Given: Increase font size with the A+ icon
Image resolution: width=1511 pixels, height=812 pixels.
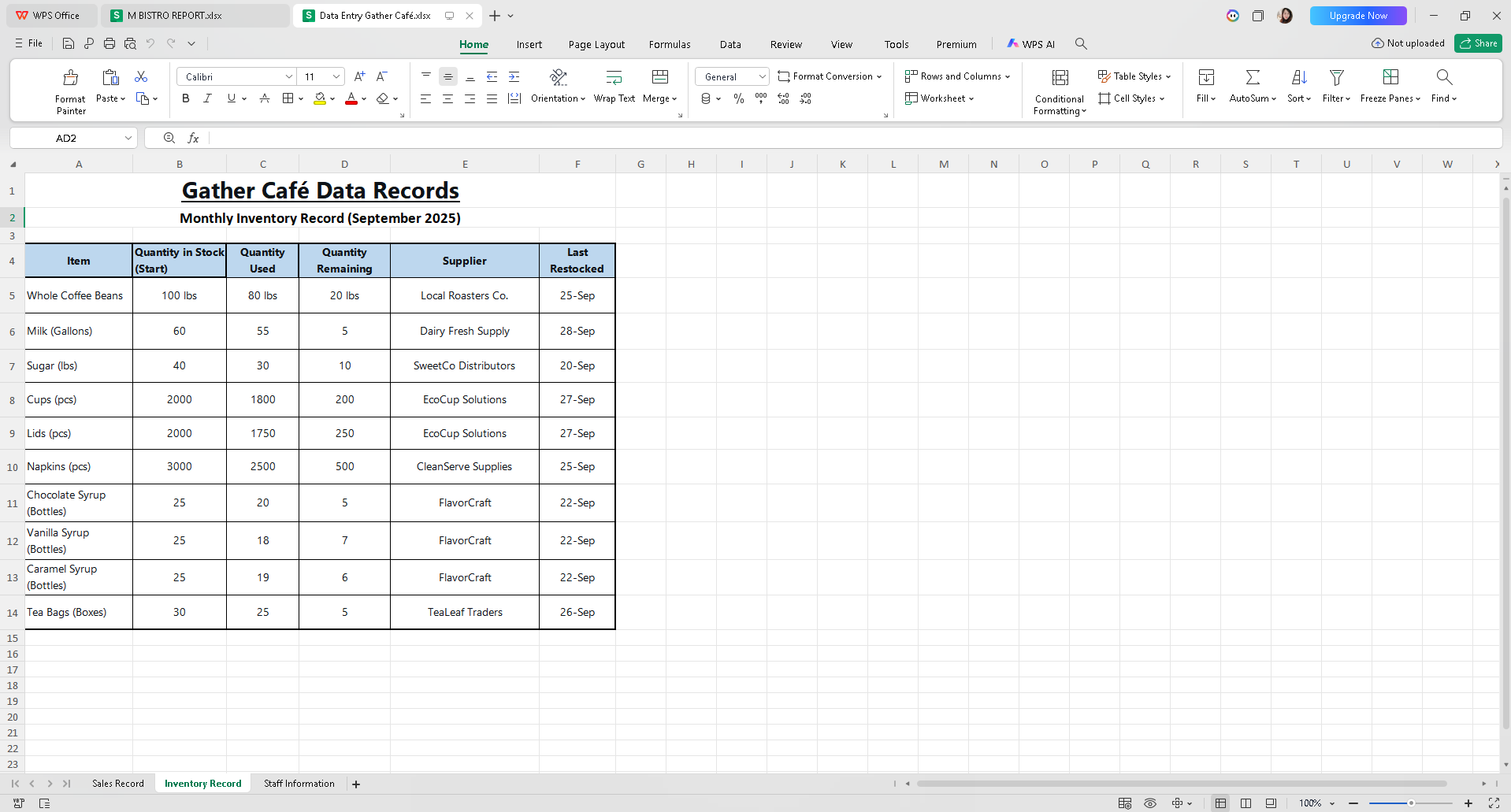Looking at the screenshot, I should 359,76.
